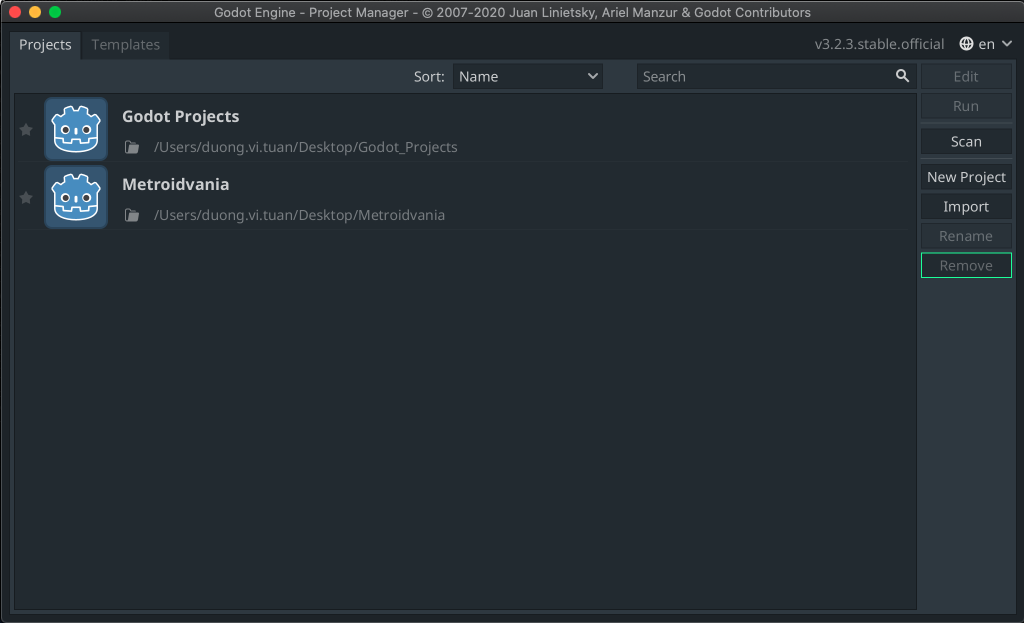Click the globe language icon

pos(966,44)
